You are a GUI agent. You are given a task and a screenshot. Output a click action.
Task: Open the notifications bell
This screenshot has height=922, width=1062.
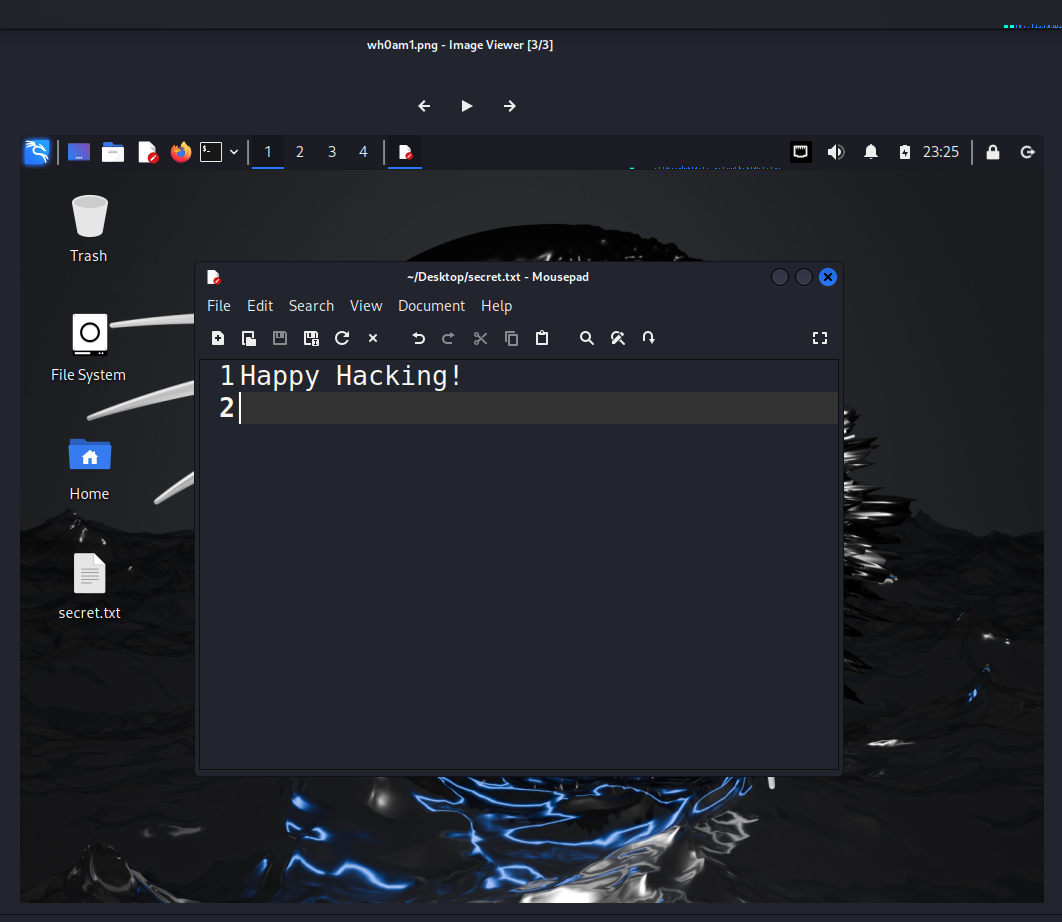[871, 152]
